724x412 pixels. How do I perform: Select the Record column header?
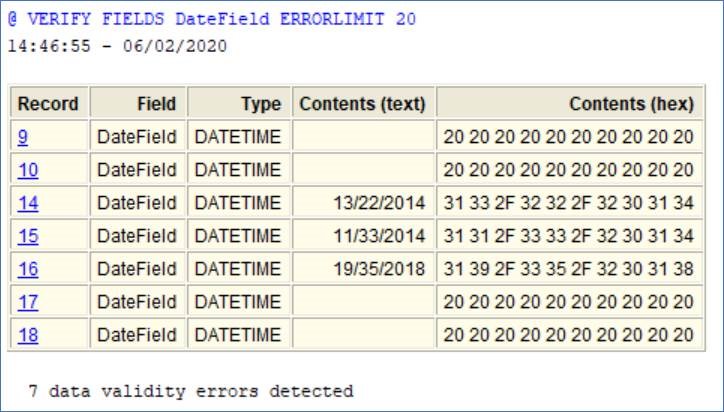49,103
